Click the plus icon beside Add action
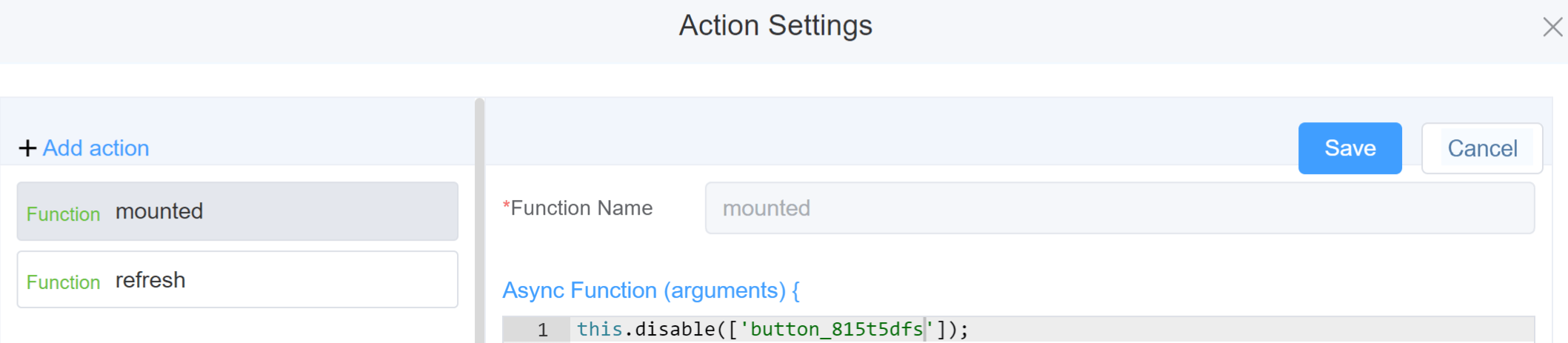This screenshot has height=343, width=1568. tap(27, 148)
